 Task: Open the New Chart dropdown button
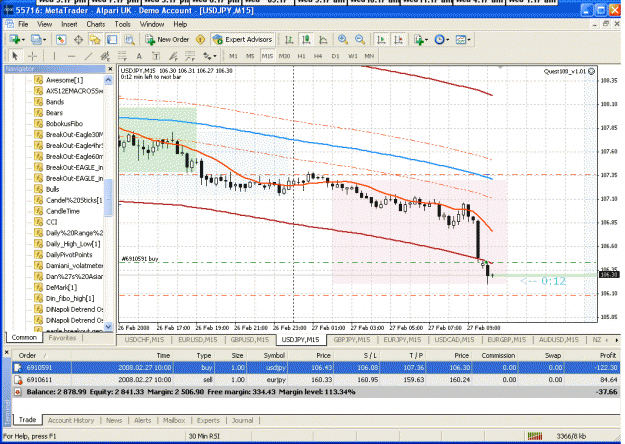17,39
